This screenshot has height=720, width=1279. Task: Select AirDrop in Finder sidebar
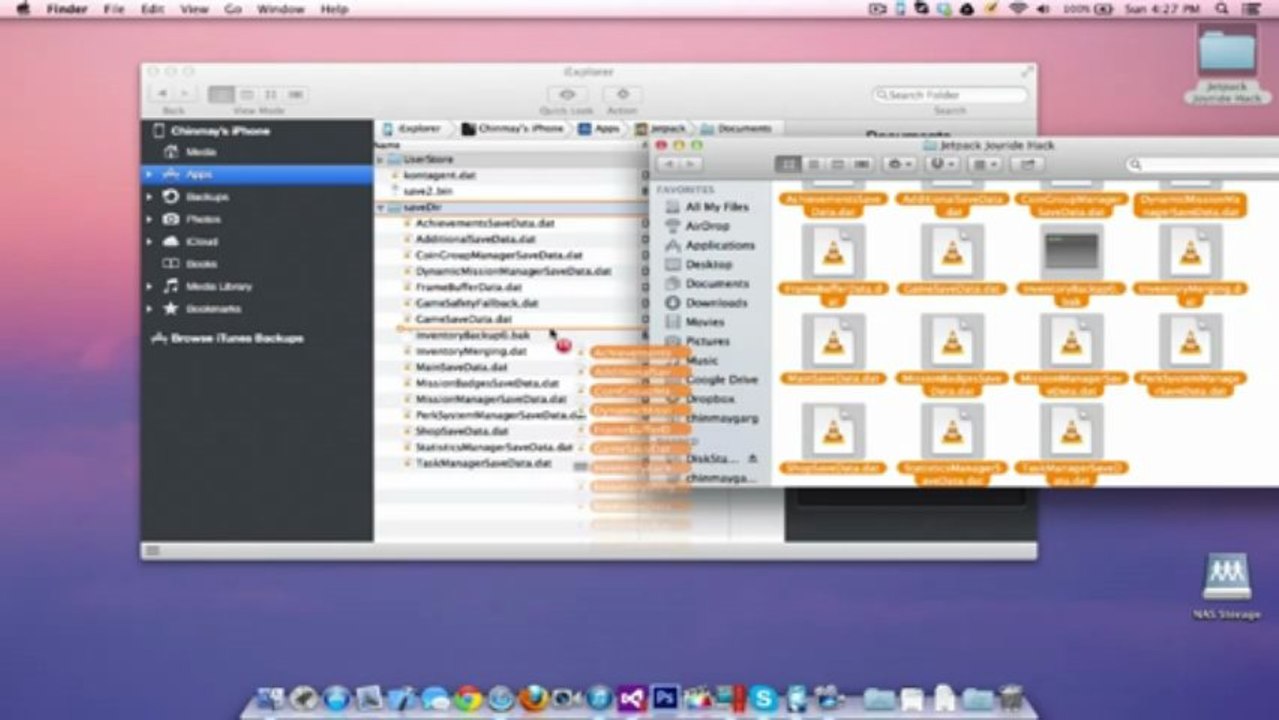(698, 226)
